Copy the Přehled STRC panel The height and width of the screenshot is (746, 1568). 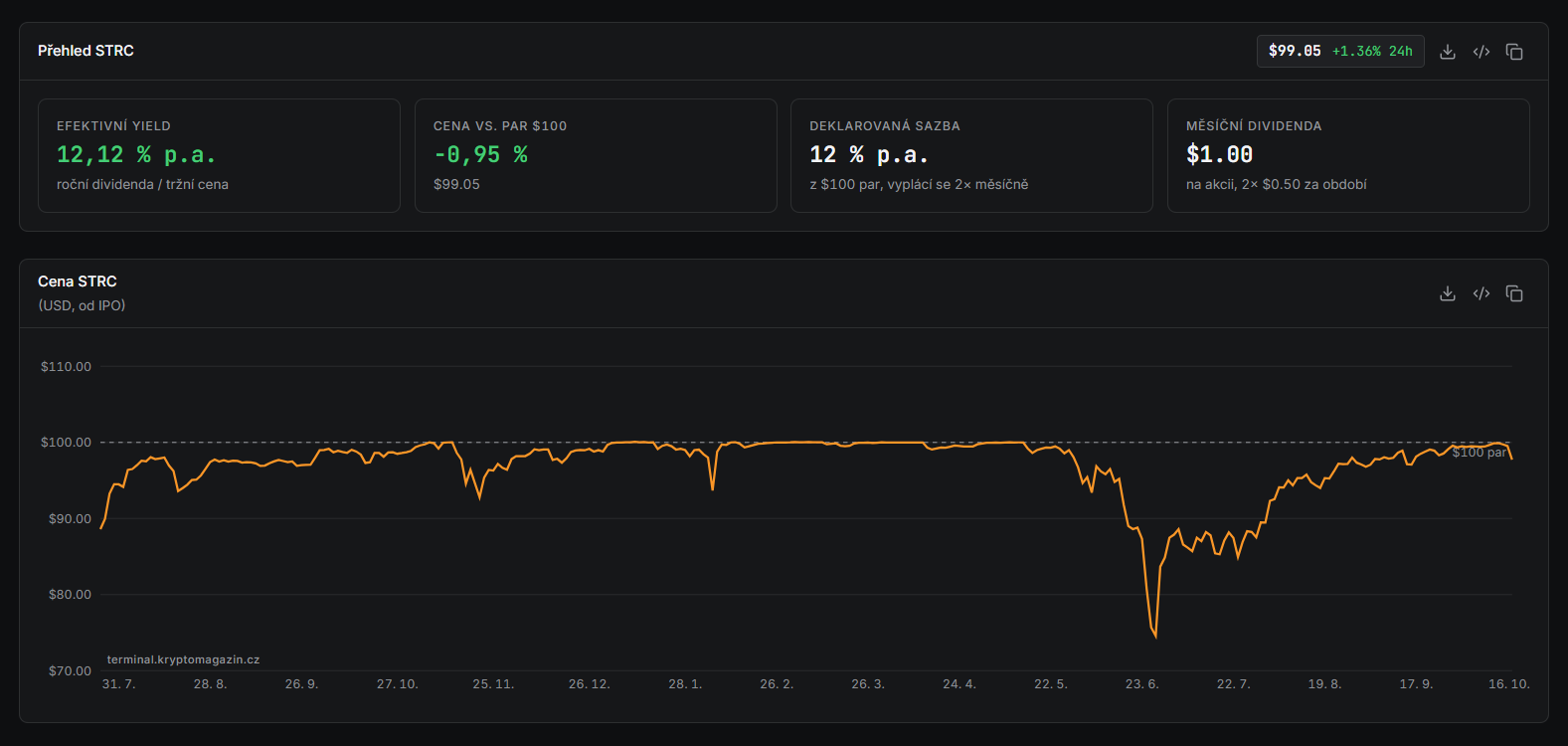(1514, 52)
